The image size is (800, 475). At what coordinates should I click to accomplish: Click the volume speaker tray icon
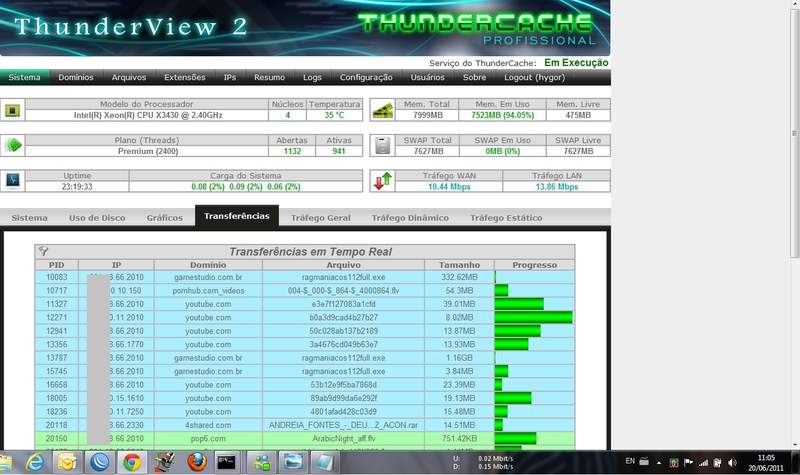pos(732,463)
